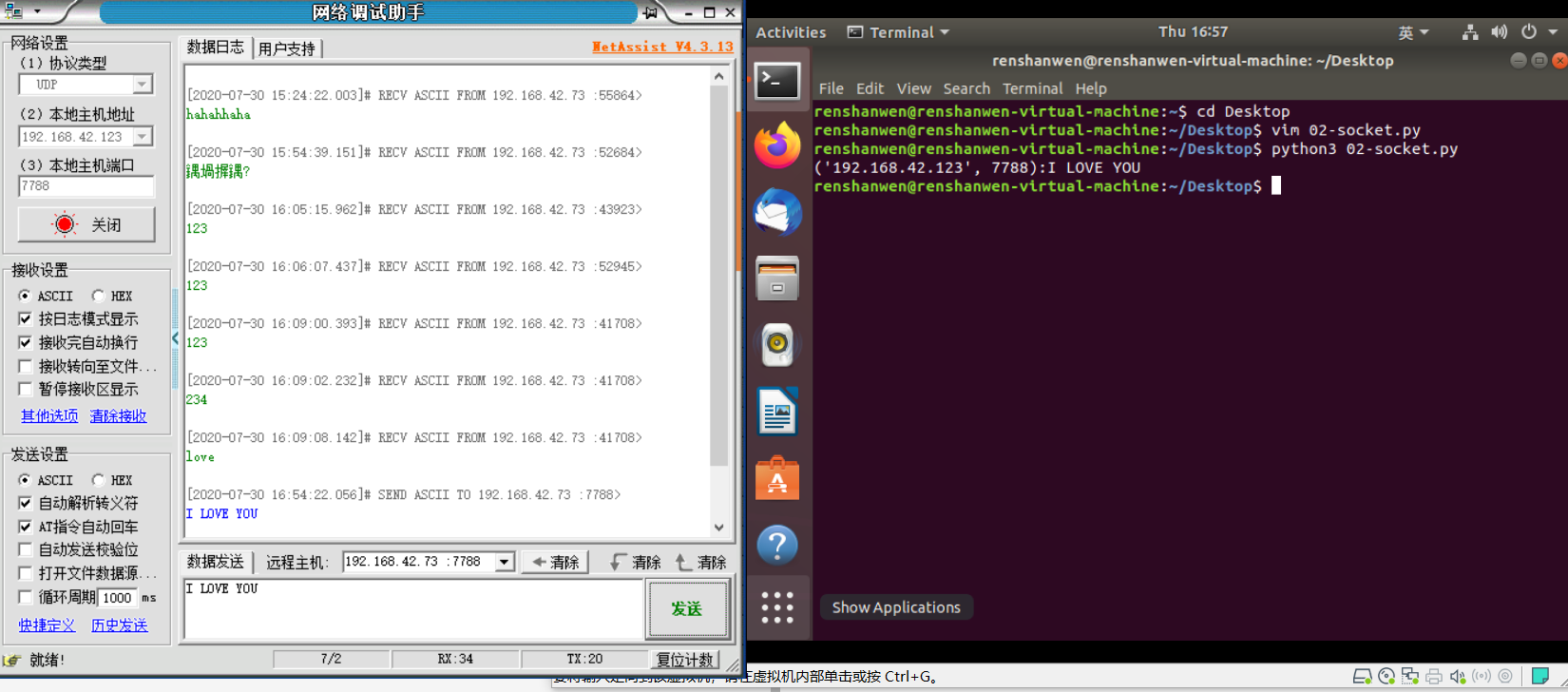Open the View menu in Terminal
1568x692 pixels.
[x=913, y=88]
